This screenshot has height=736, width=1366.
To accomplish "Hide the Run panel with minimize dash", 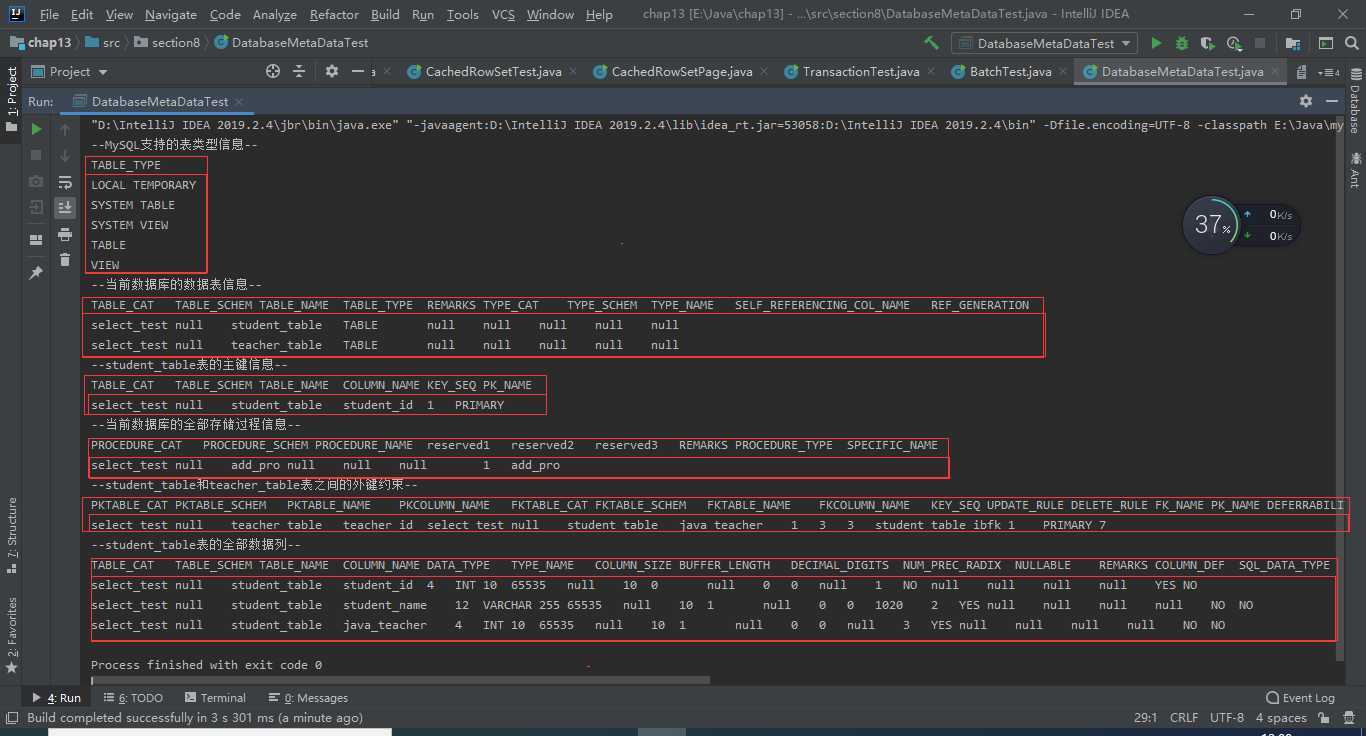I will click(x=1331, y=101).
